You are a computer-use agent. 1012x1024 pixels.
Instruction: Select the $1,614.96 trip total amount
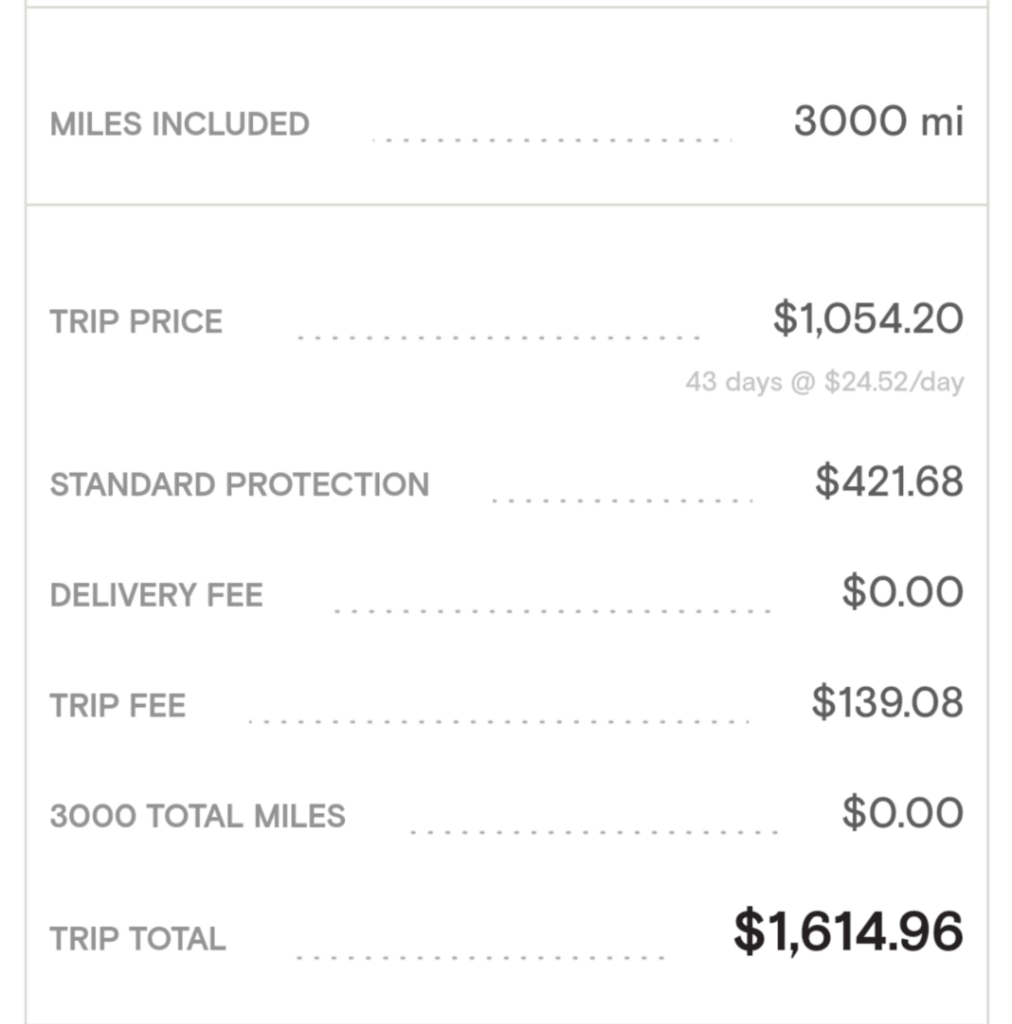(848, 932)
